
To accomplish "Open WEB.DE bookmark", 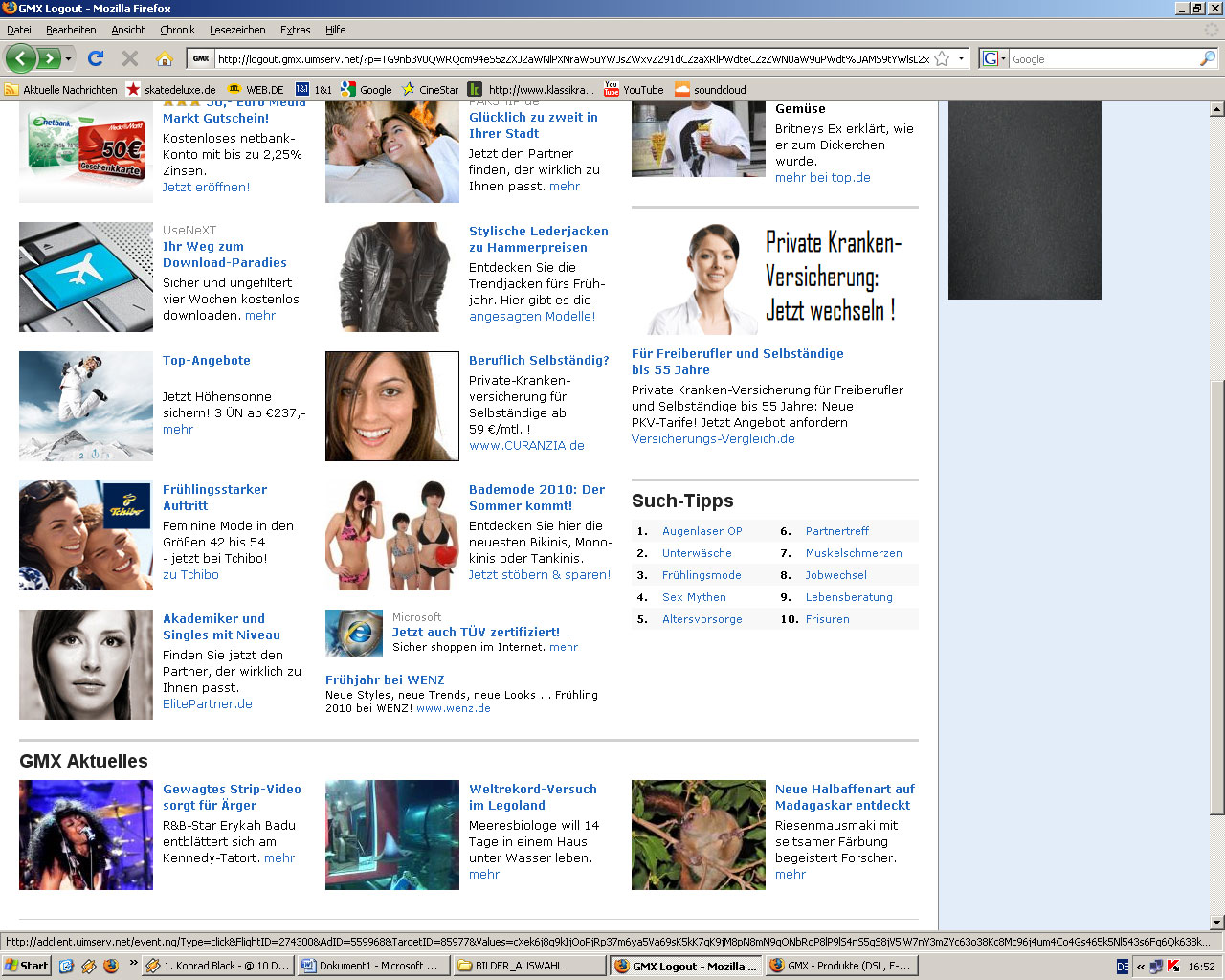I will (256, 89).
